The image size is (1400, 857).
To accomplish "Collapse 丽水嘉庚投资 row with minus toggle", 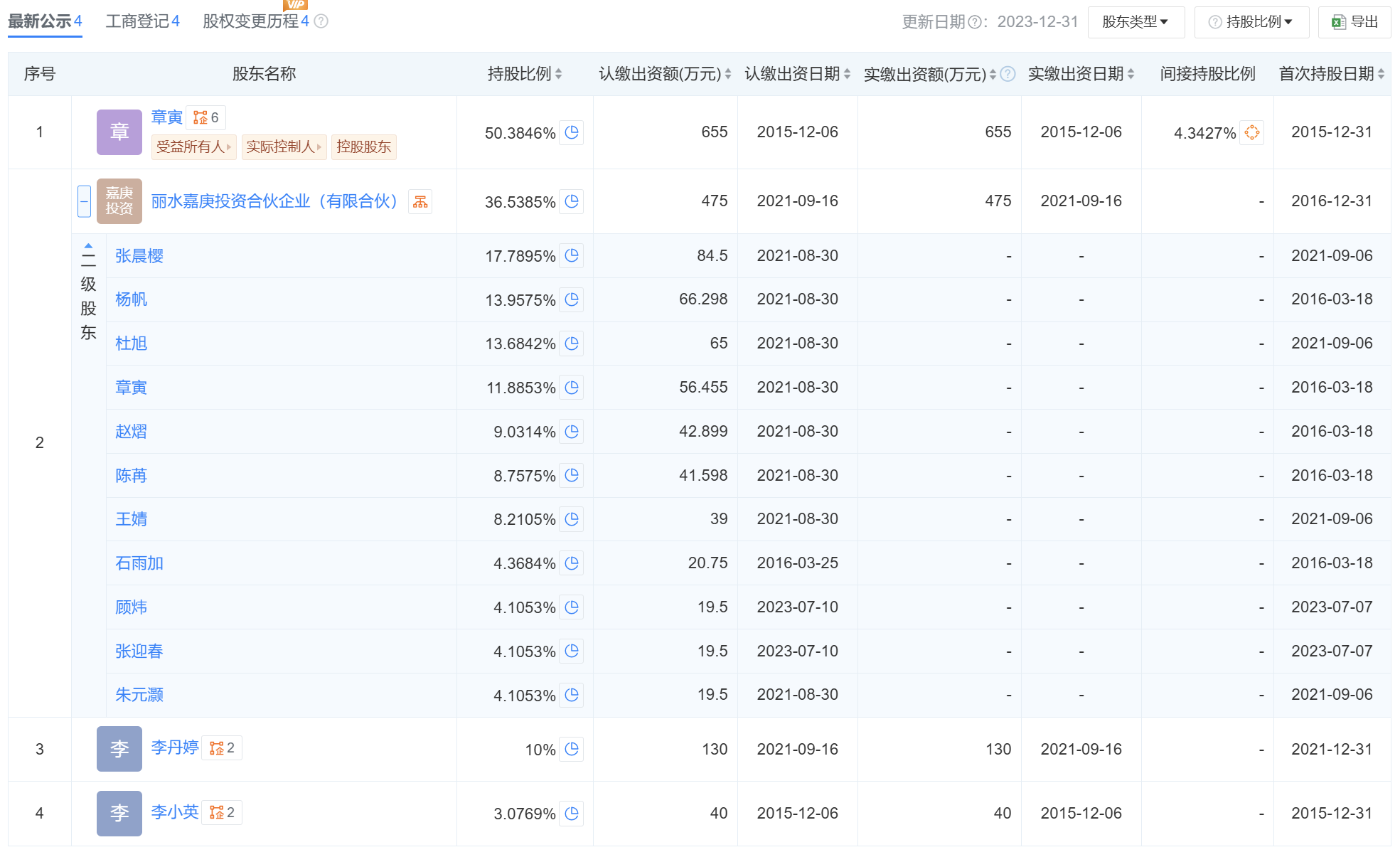I will pos(84,201).
